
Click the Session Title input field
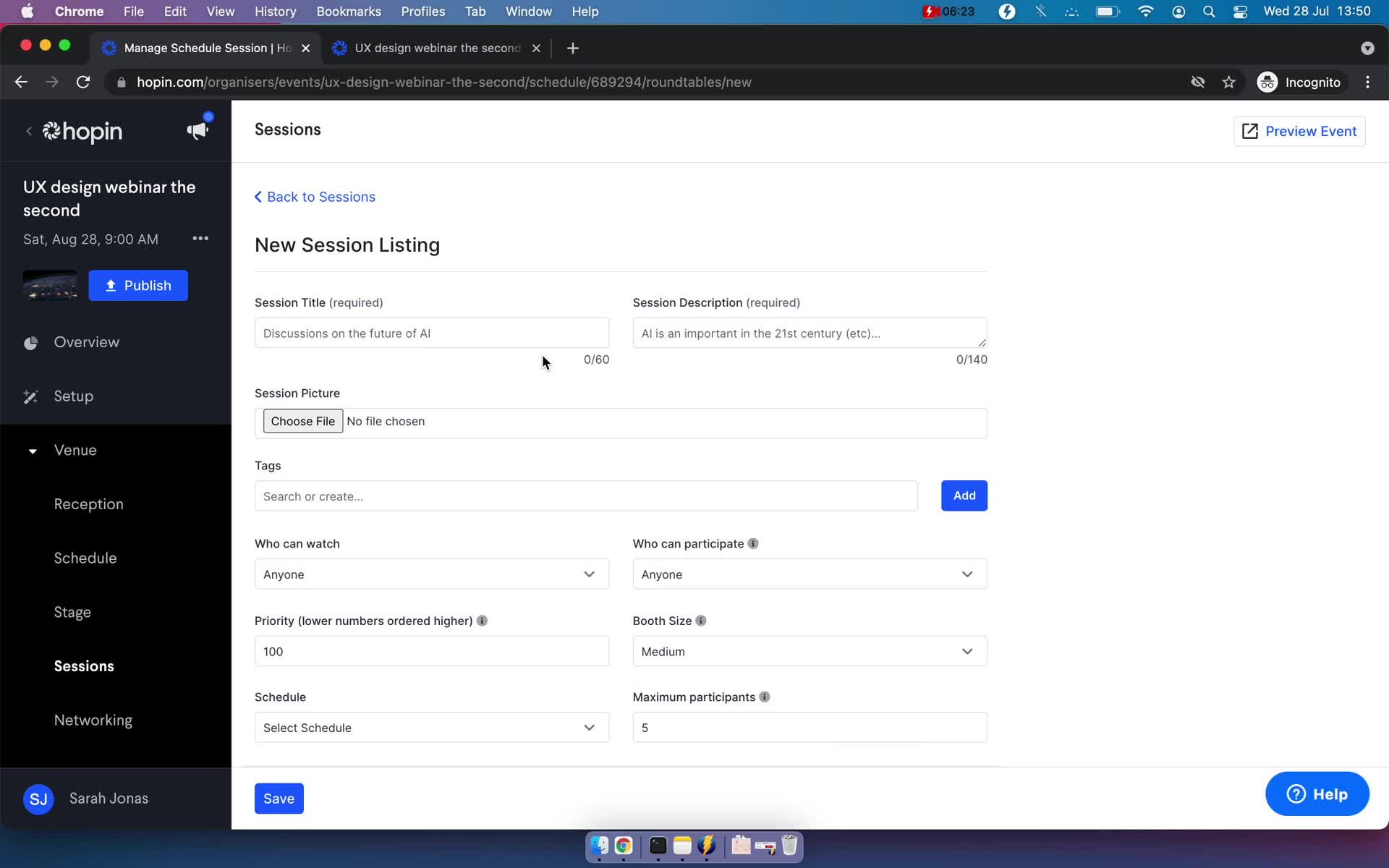click(432, 333)
